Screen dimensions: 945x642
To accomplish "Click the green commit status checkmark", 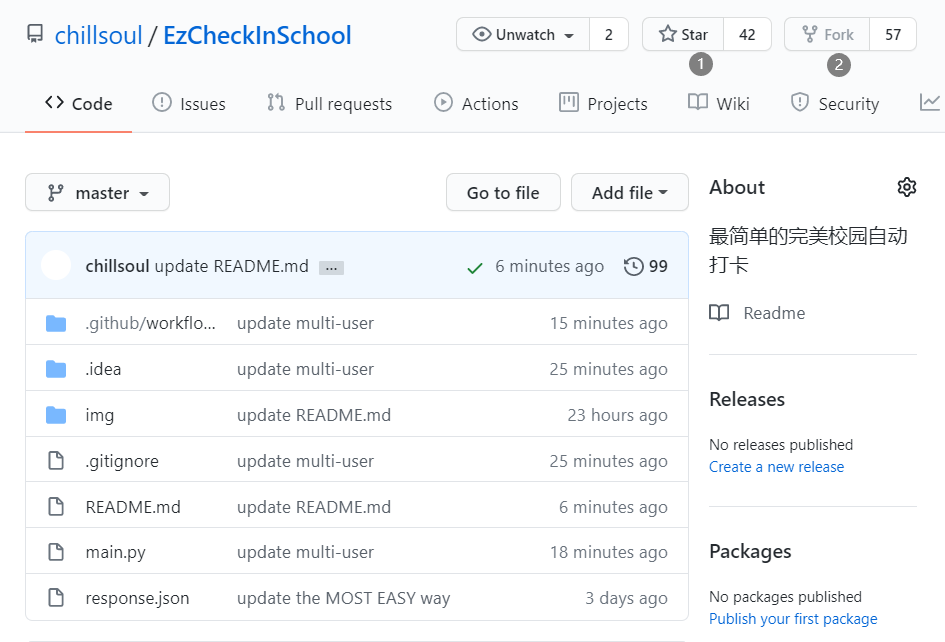I will pyautogui.click(x=475, y=267).
